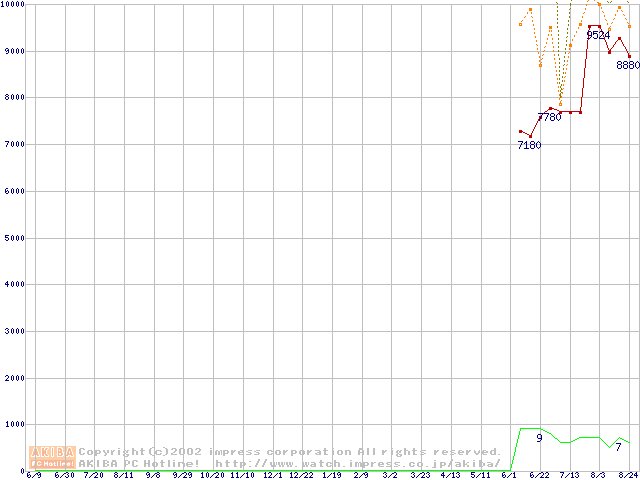Pick the 10/20 date axis label
Image resolution: width=640 pixels, height=480 pixels.
pos(212,476)
